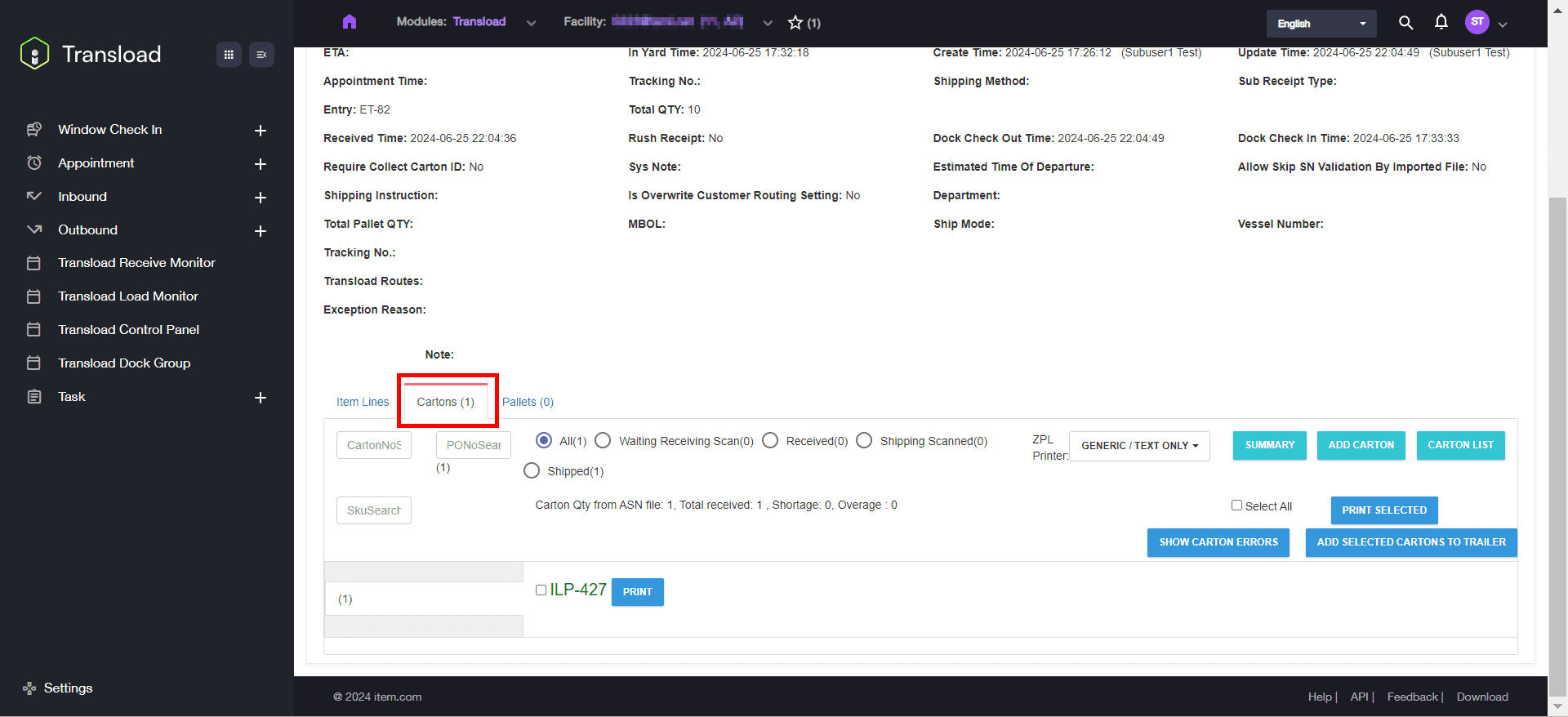Click Outbound arrow icon in sidebar

tap(34, 230)
